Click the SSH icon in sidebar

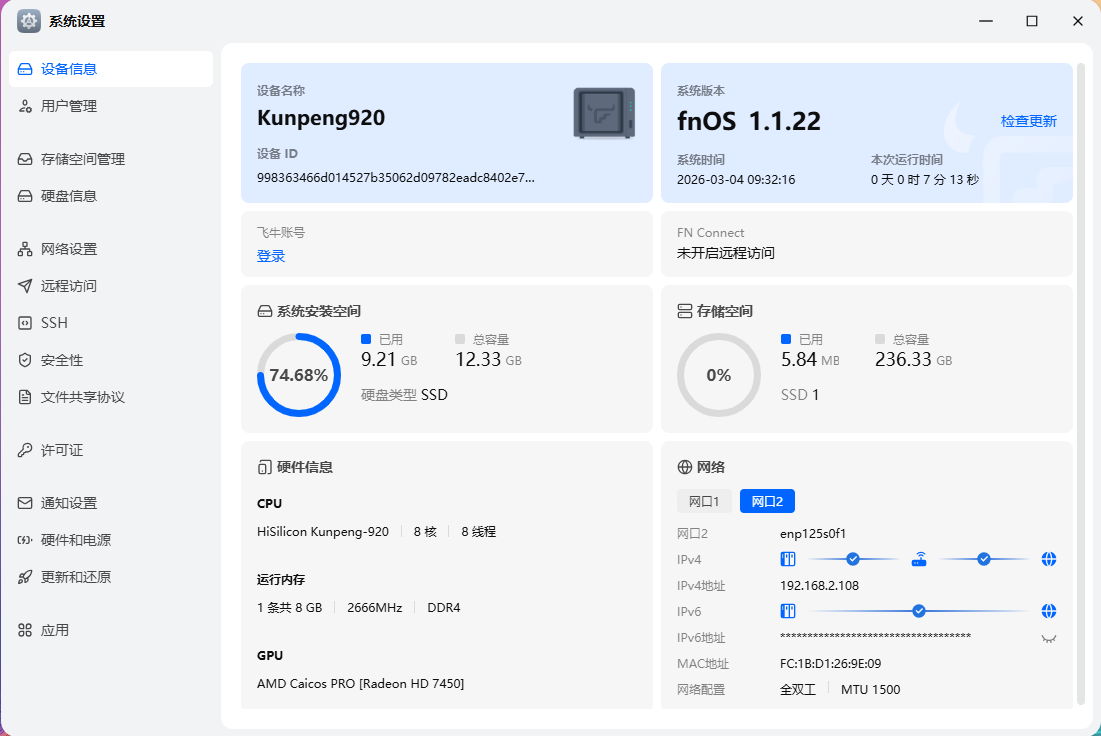coord(26,323)
